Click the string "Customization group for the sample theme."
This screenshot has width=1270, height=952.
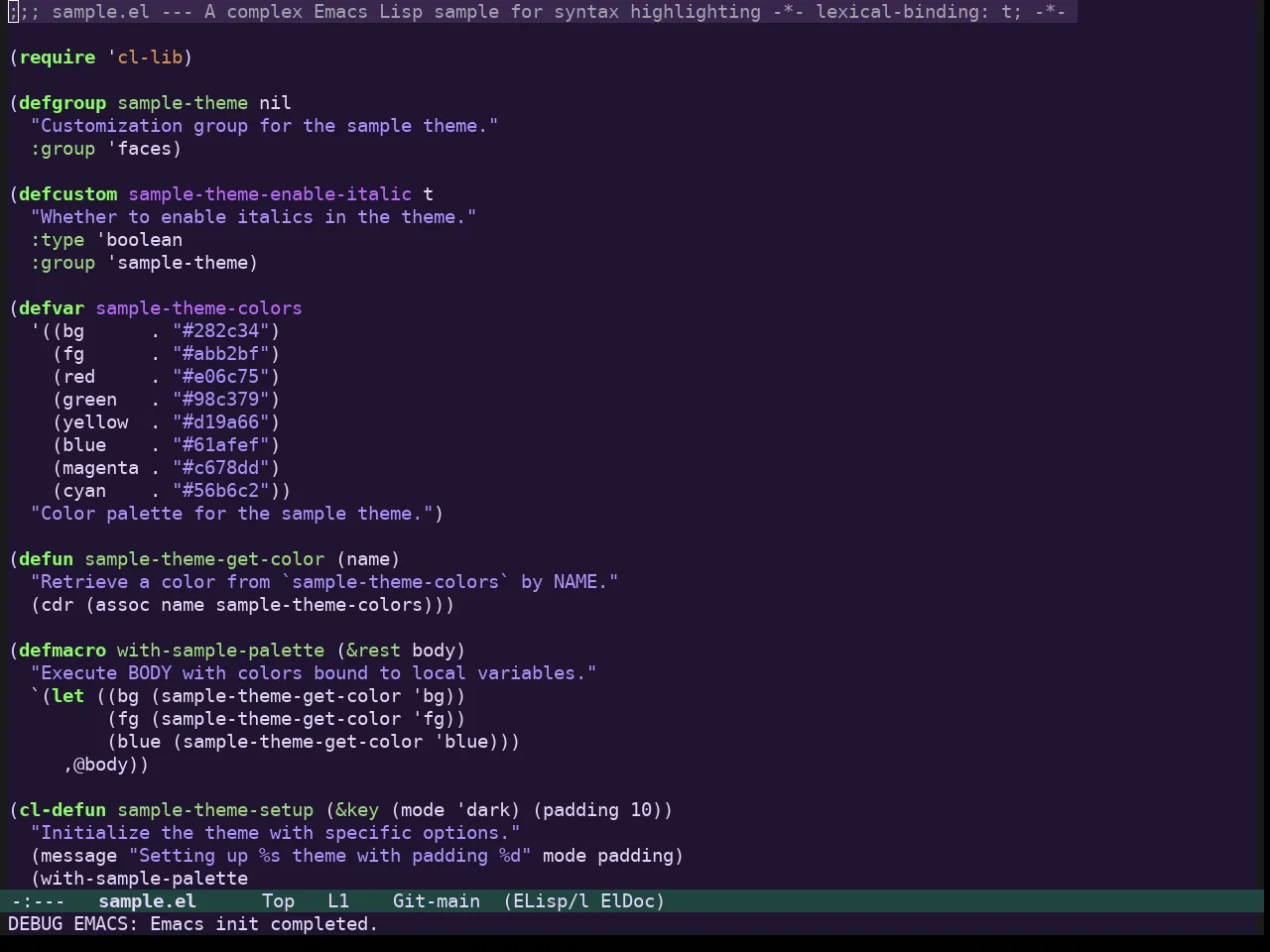(x=265, y=125)
